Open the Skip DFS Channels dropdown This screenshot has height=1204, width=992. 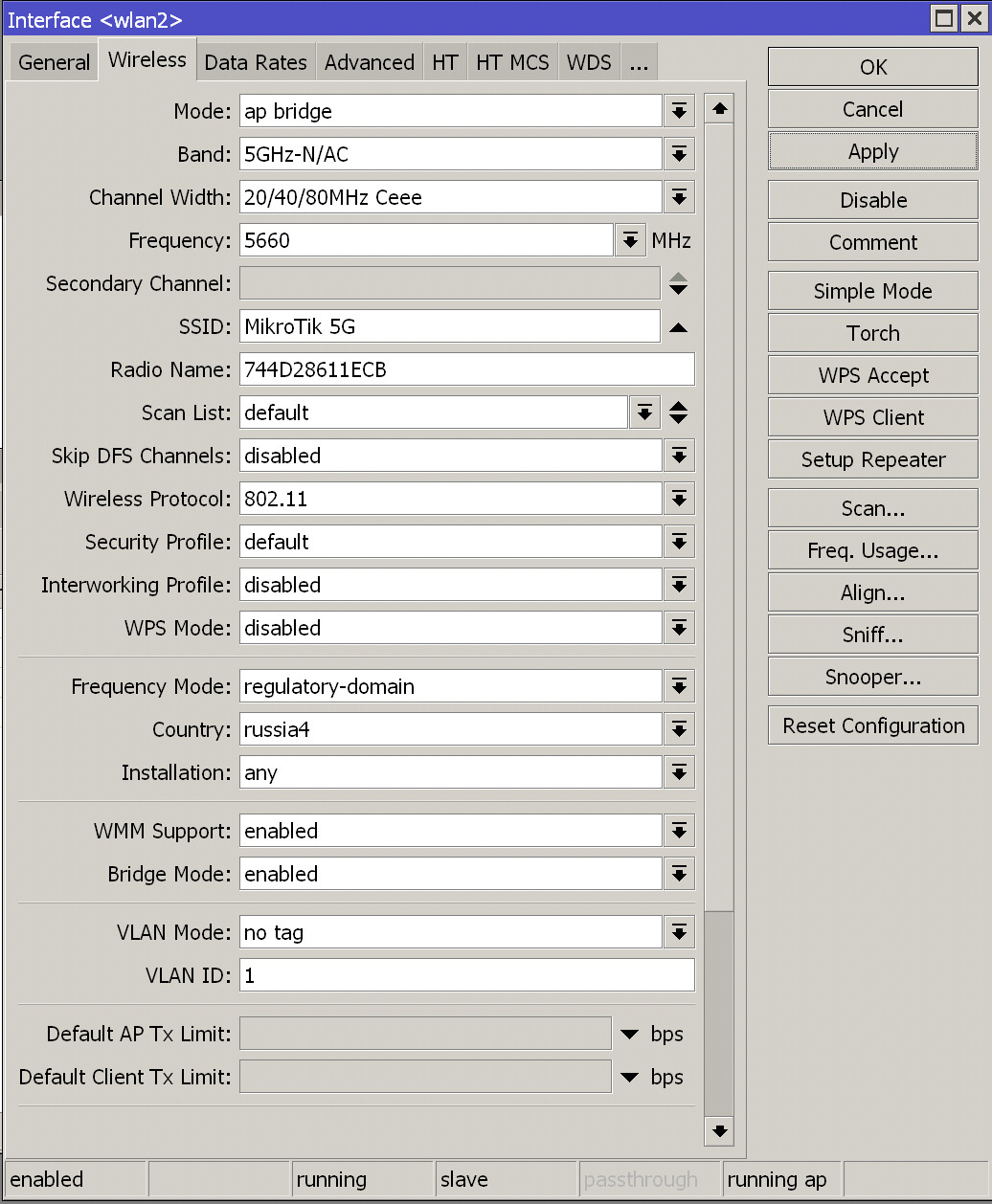[679, 456]
